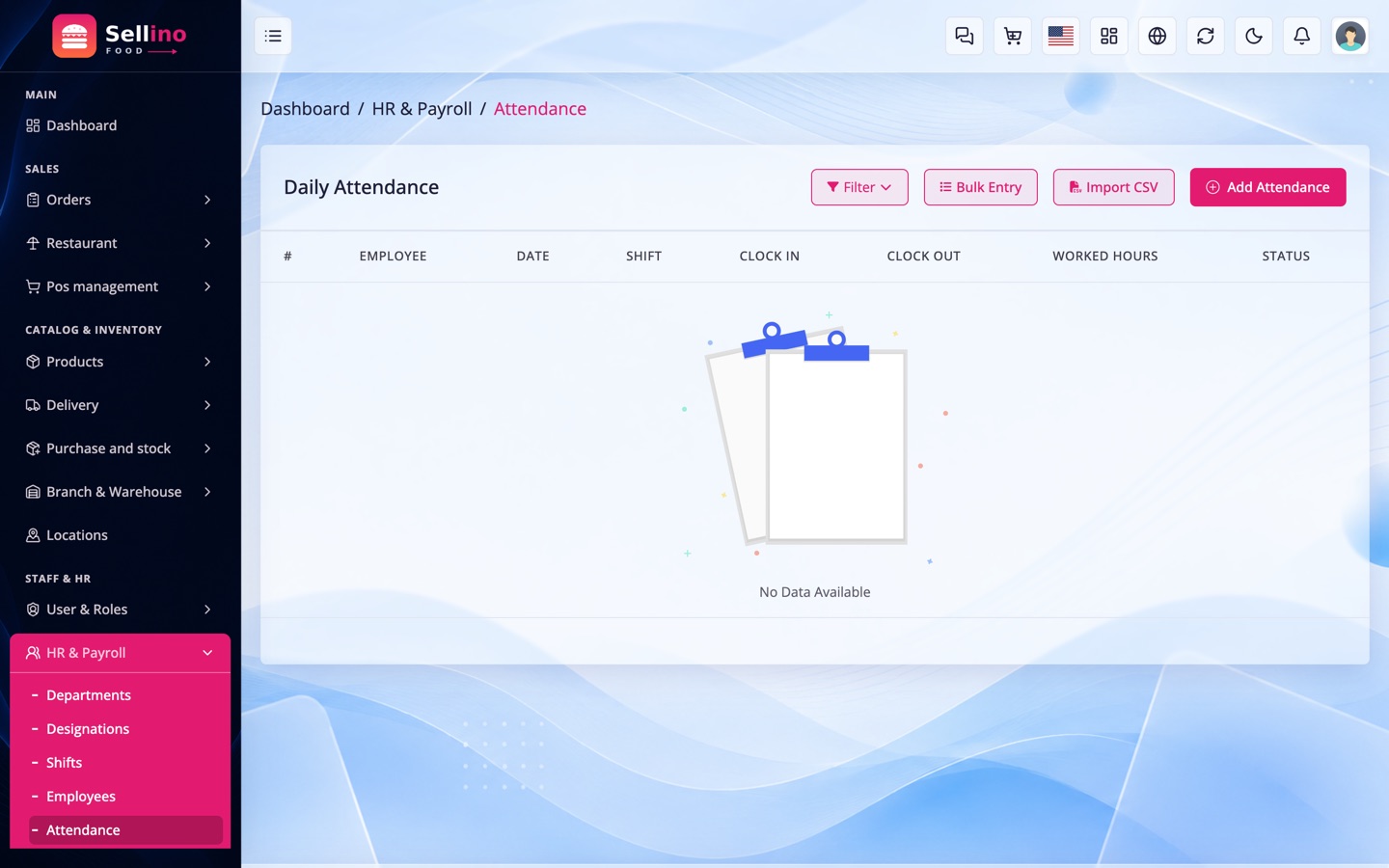This screenshot has width=1389, height=868.
Task: Open Shifts submenu item
Action: point(125,763)
